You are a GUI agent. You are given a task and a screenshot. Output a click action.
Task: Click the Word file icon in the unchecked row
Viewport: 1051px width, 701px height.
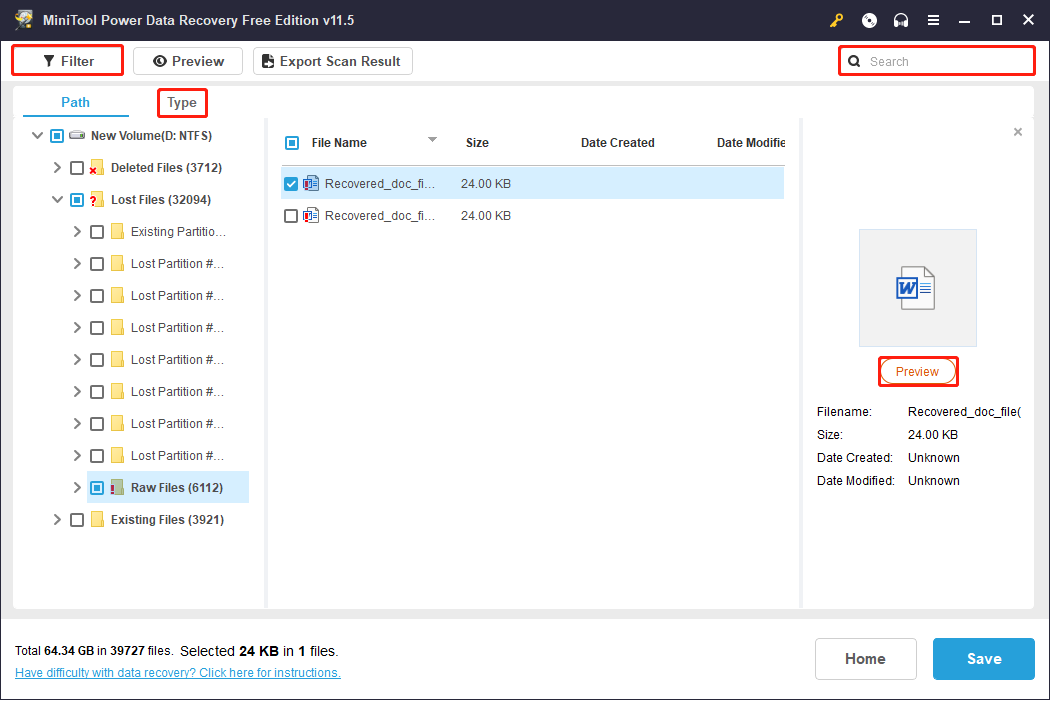tap(310, 215)
